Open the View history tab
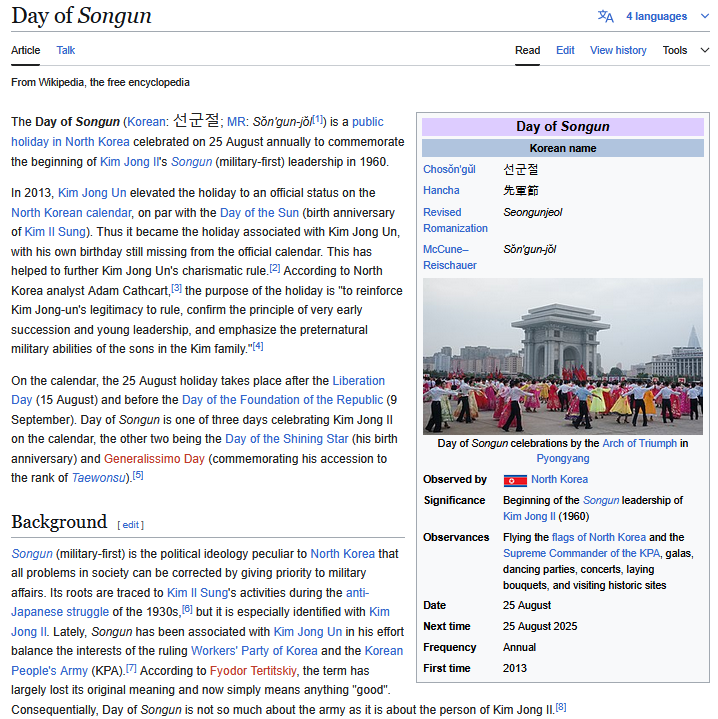 (x=618, y=50)
